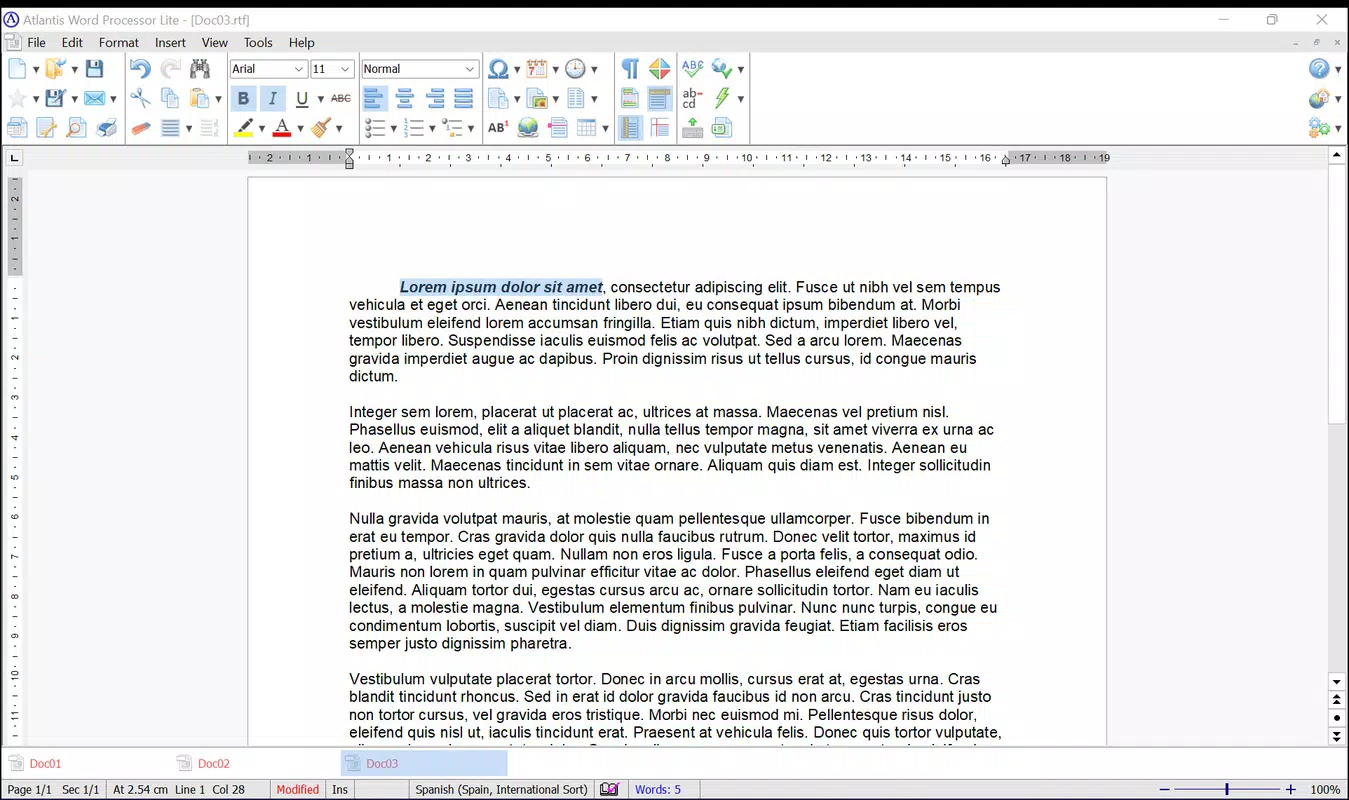The image size is (1349, 800).
Task: Apply font color with the red A button
Action: point(282,127)
